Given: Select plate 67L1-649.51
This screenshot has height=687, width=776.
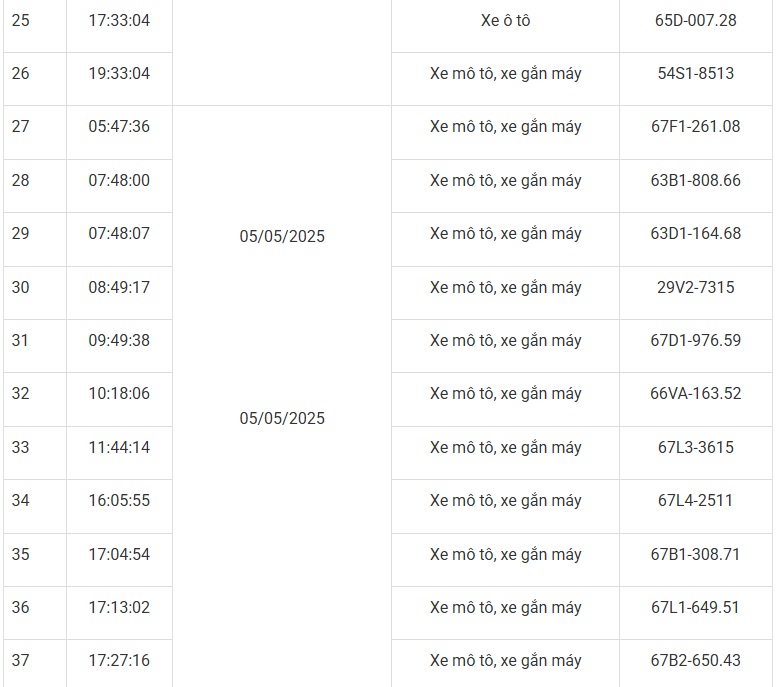Looking at the screenshot, I should (x=695, y=608).
